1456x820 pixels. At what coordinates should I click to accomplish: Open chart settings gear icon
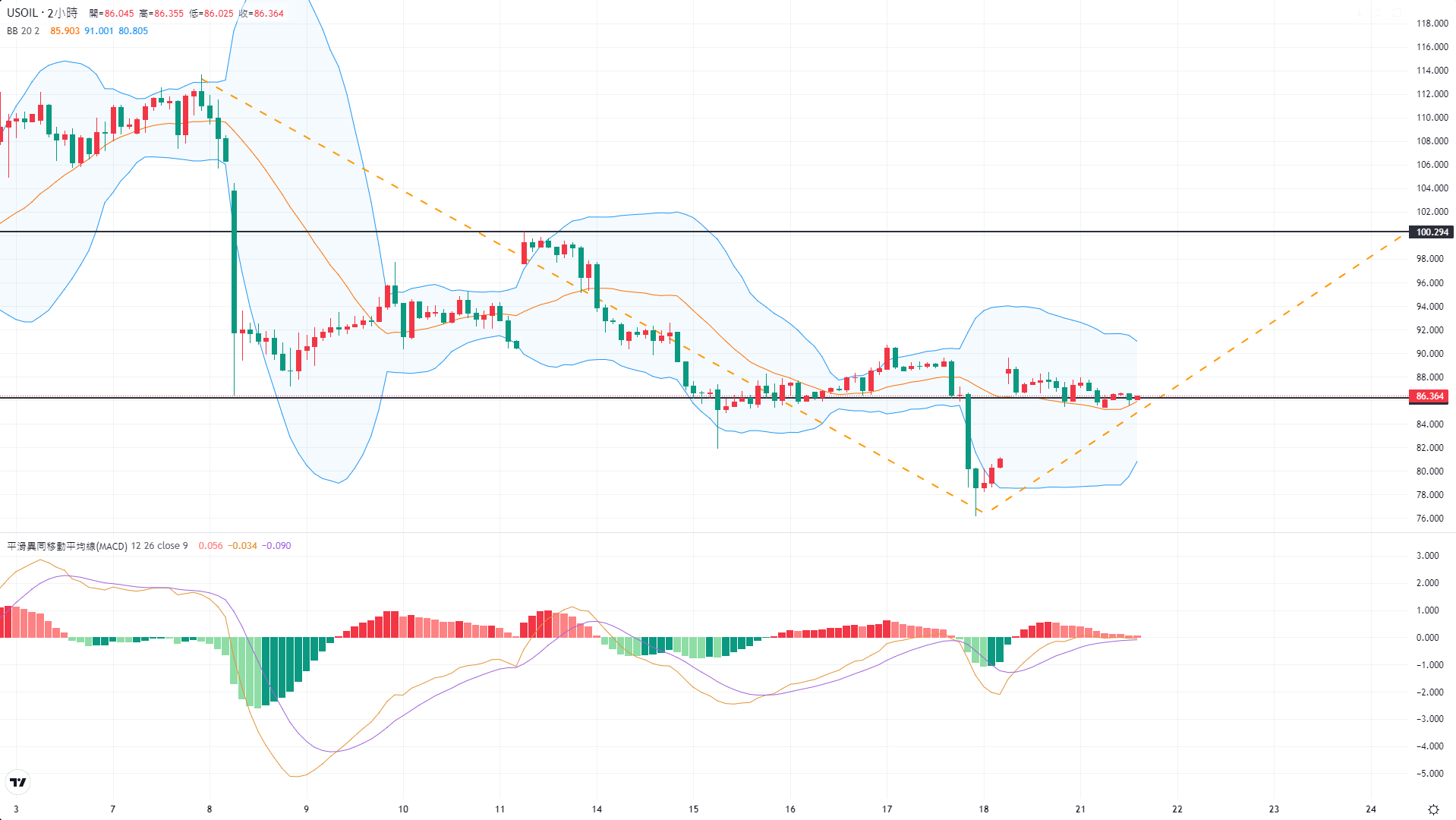(x=1433, y=809)
